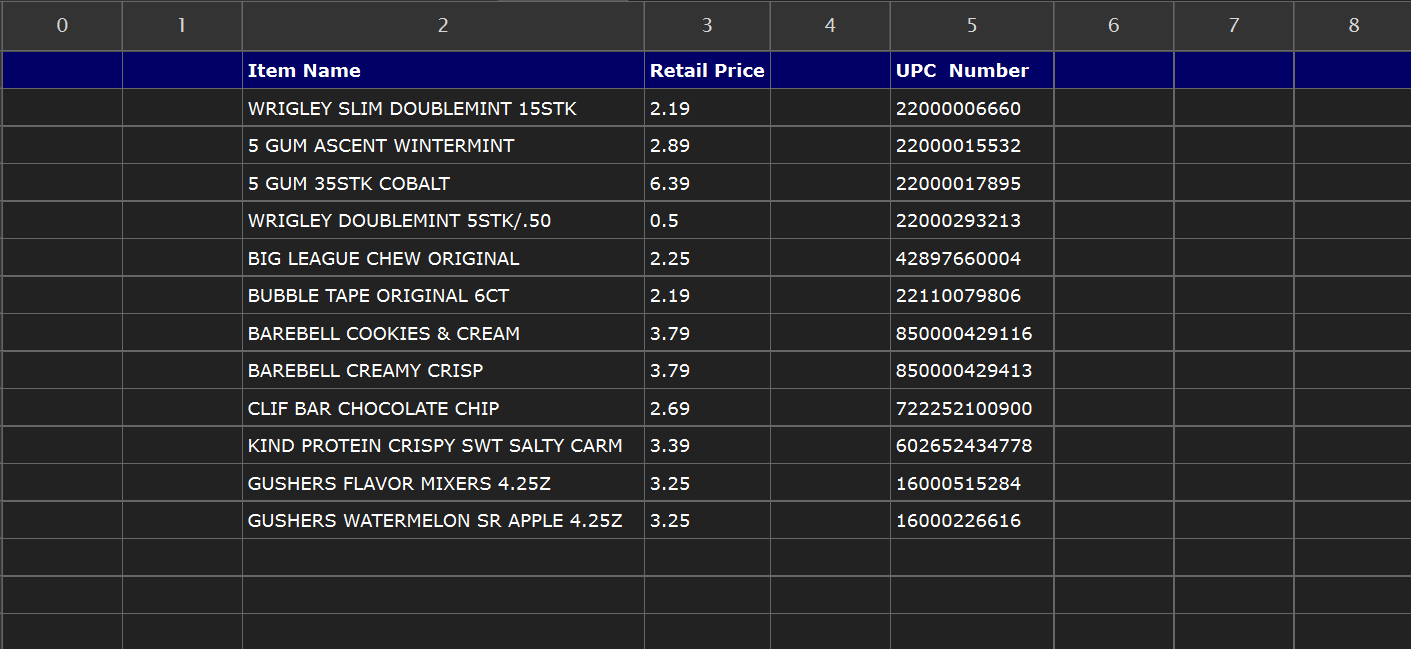Select 5 GUM ASCENT WINTERMINT cell
The height and width of the screenshot is (649, 1411).
click(443, 146)
